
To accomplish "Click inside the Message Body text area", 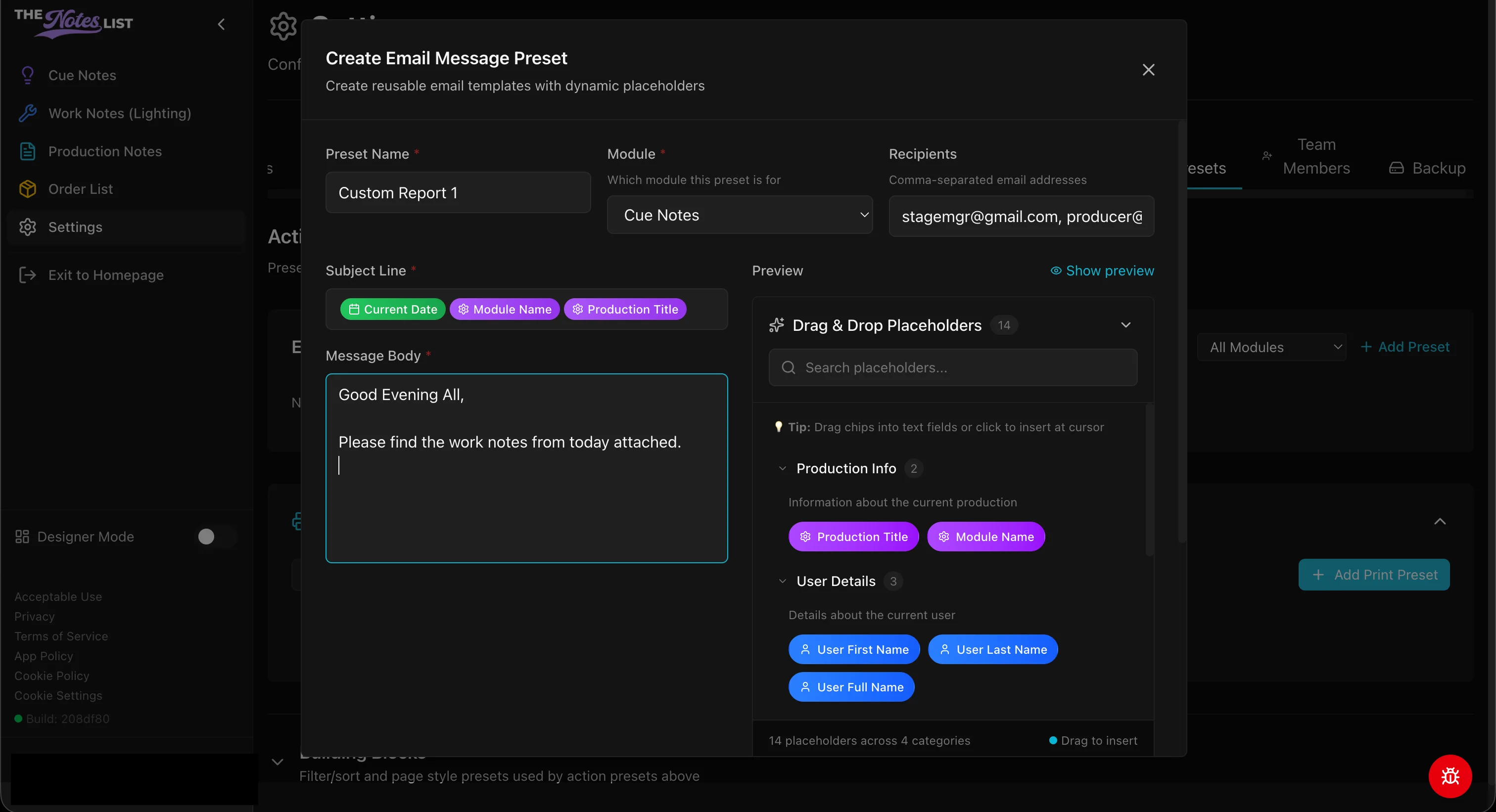I will click(x=526, y=468).
